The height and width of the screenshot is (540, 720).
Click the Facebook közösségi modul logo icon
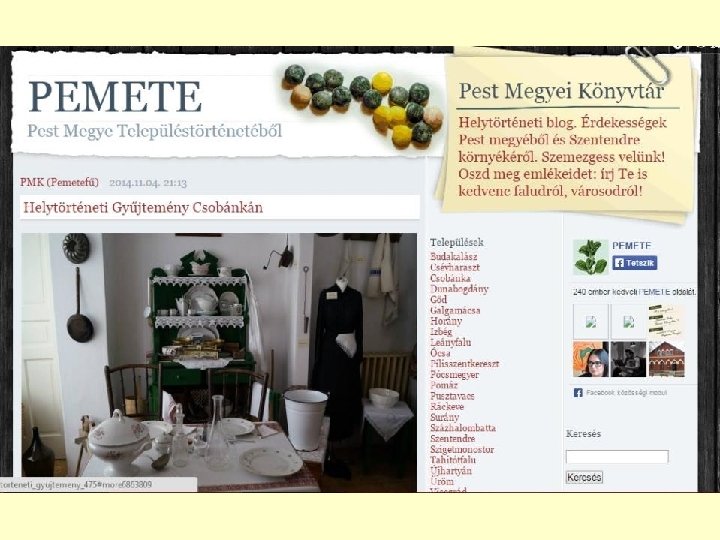point(578,393)
